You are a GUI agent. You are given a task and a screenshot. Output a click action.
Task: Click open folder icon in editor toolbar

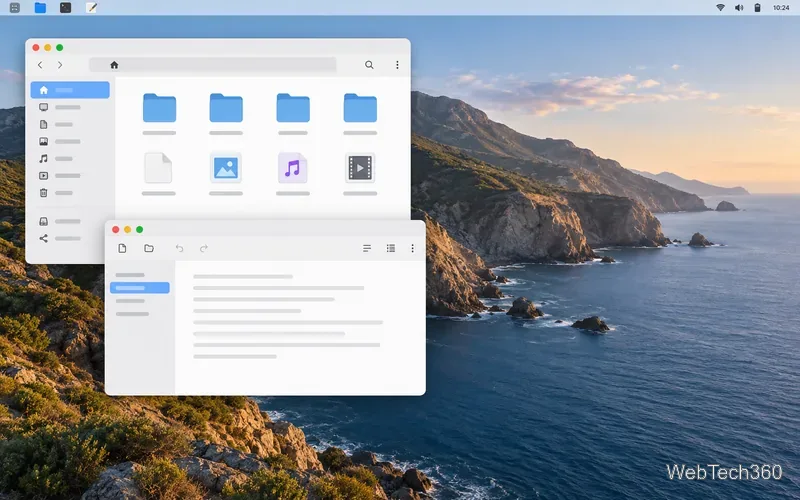tap(149, 248)
